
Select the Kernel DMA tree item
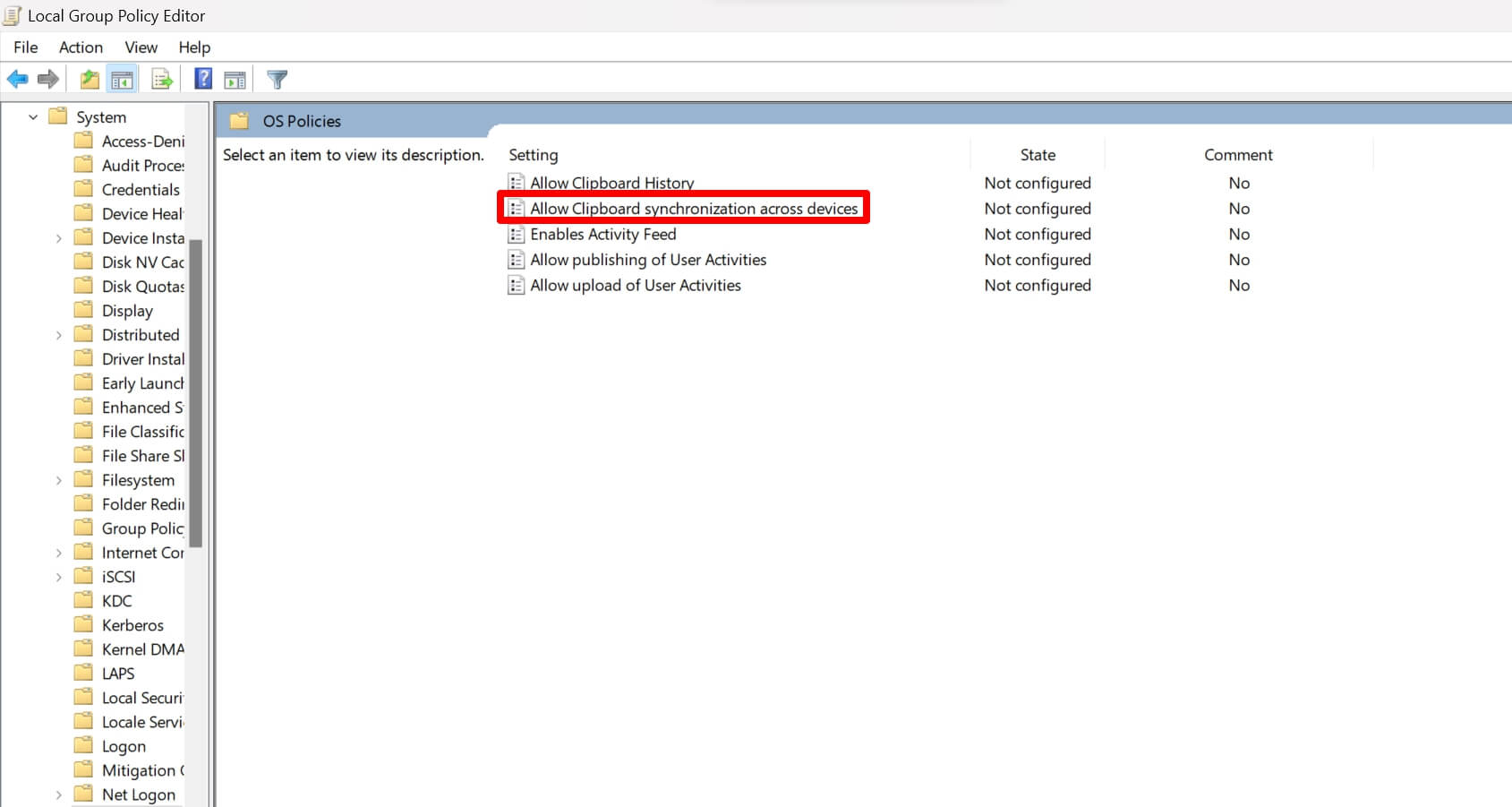pos(143,648)
